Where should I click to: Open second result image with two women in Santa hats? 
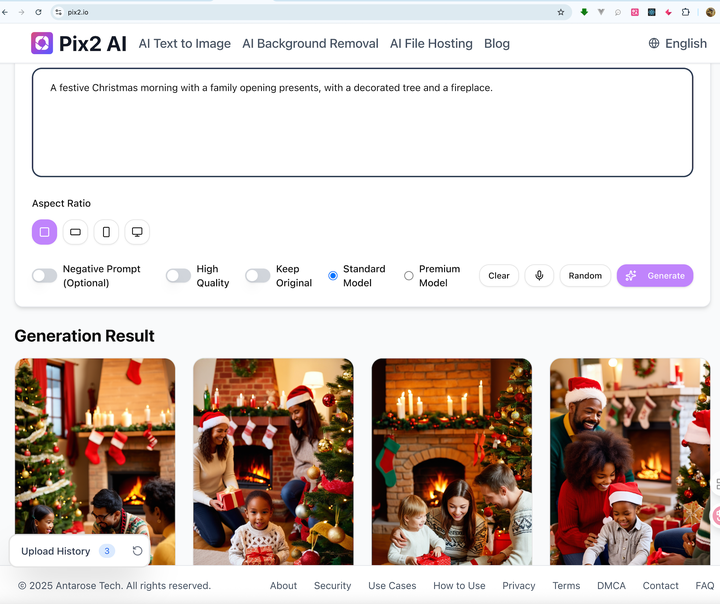(x=273, y=462)
